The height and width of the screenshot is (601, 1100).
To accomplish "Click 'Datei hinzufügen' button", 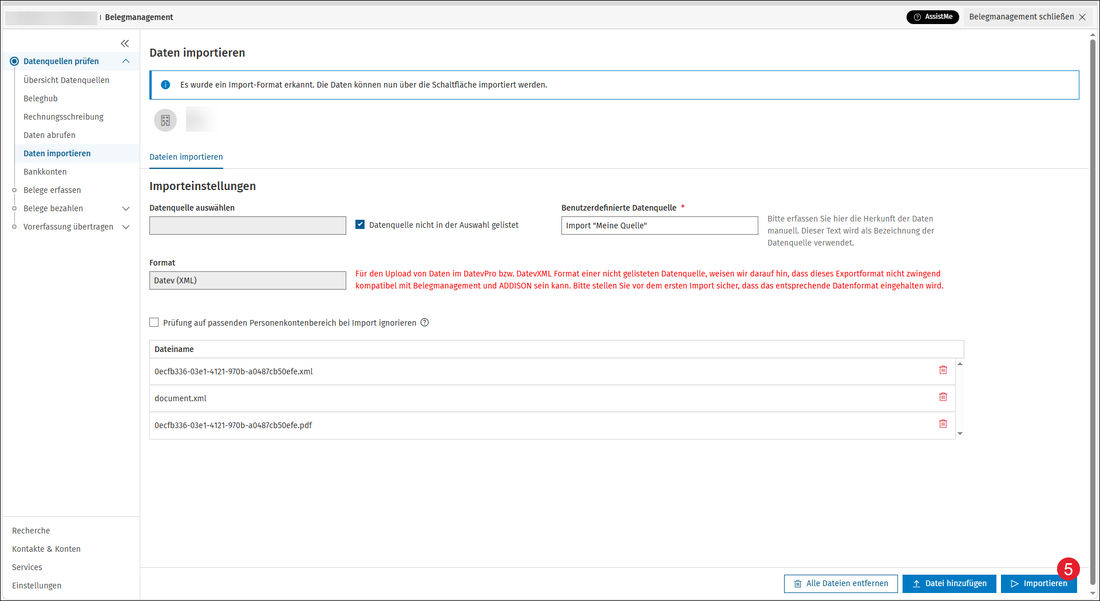I will (x=949, y=583).
